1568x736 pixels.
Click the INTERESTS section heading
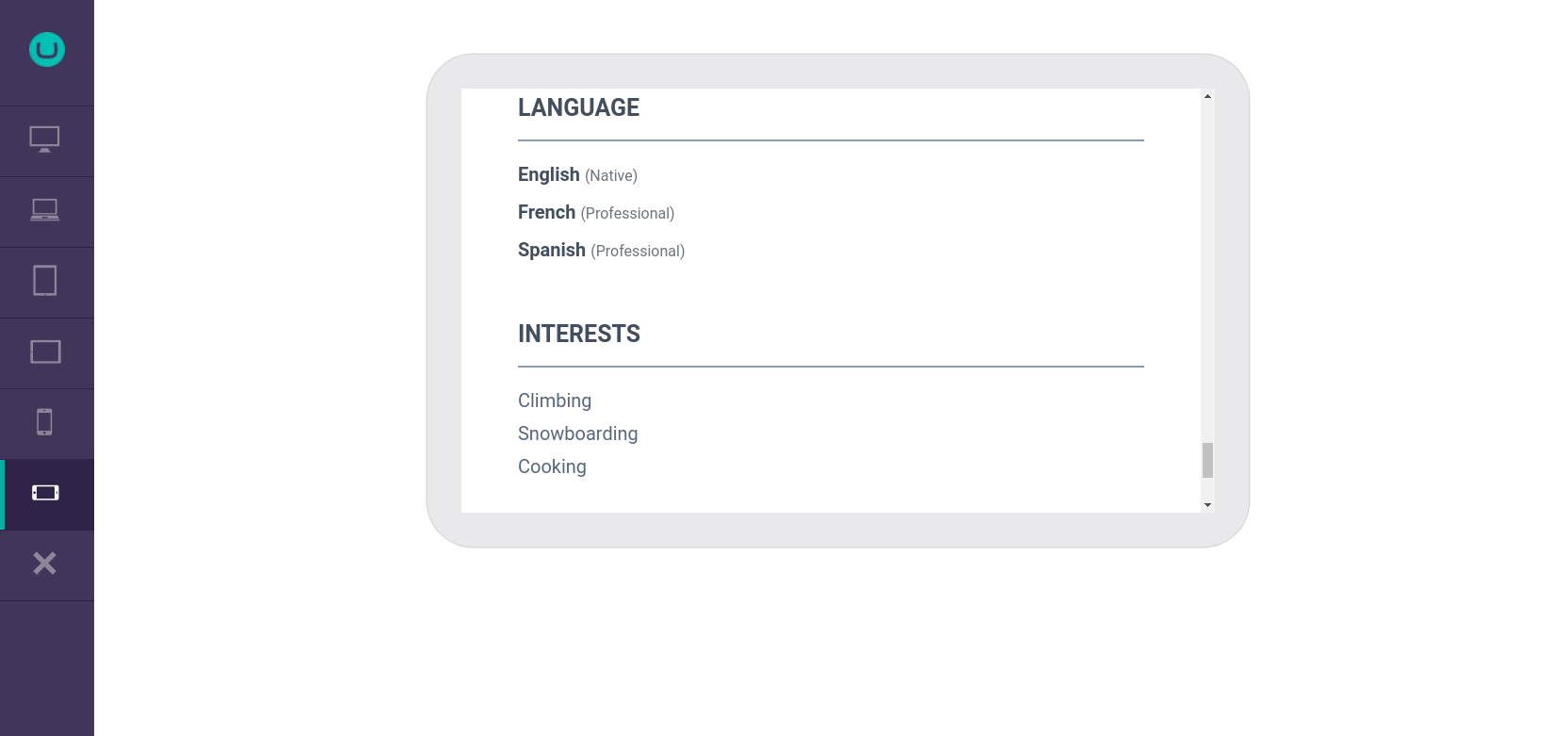point(579,334)
